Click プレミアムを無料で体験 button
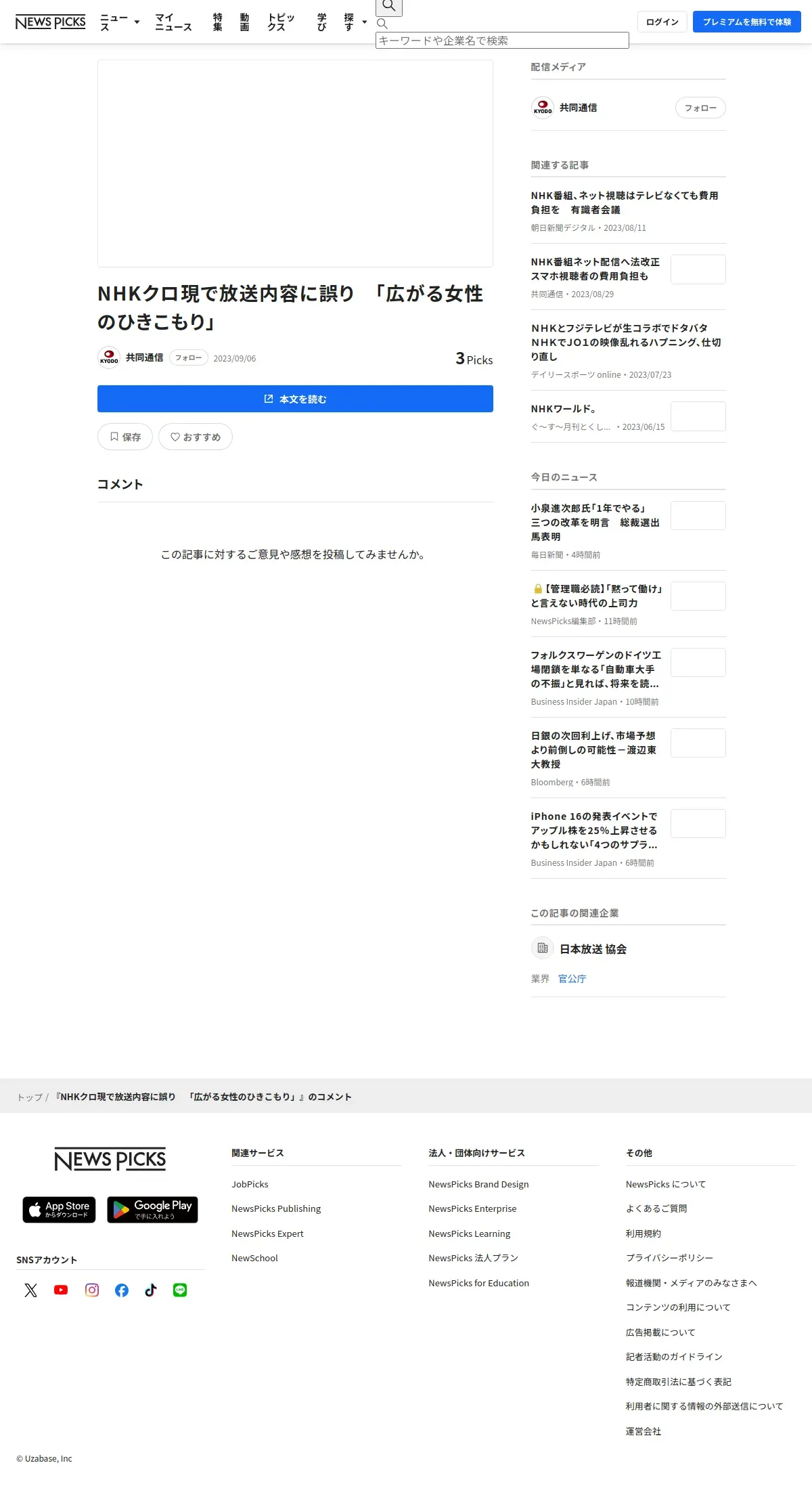Viewport: 812px width, 1486px height. click(747, 22)
